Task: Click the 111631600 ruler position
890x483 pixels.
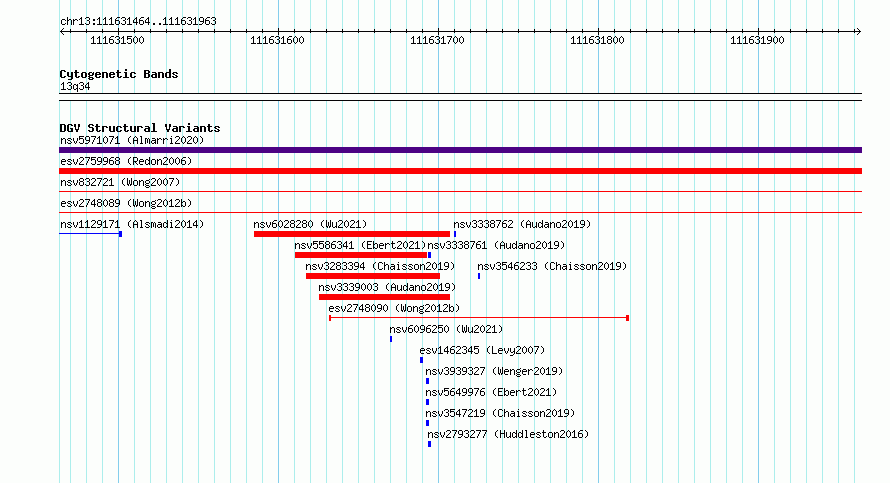Action: click(278, 40)
